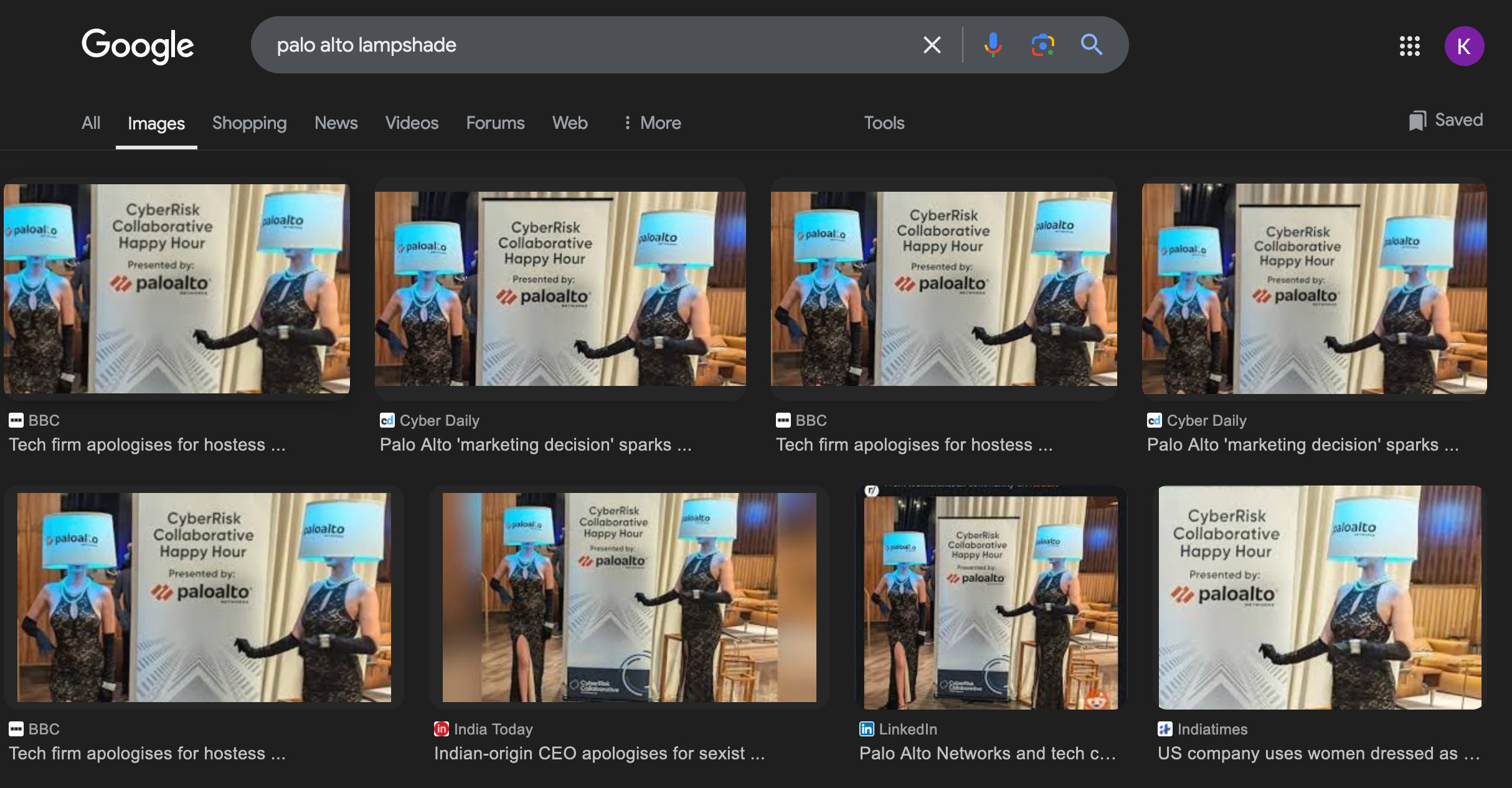Open the Indiatimes image thumbnail
Image resolution: width=1512 pixels, height=788 pixels.
pyautogui.click(x=1320, y=598)
